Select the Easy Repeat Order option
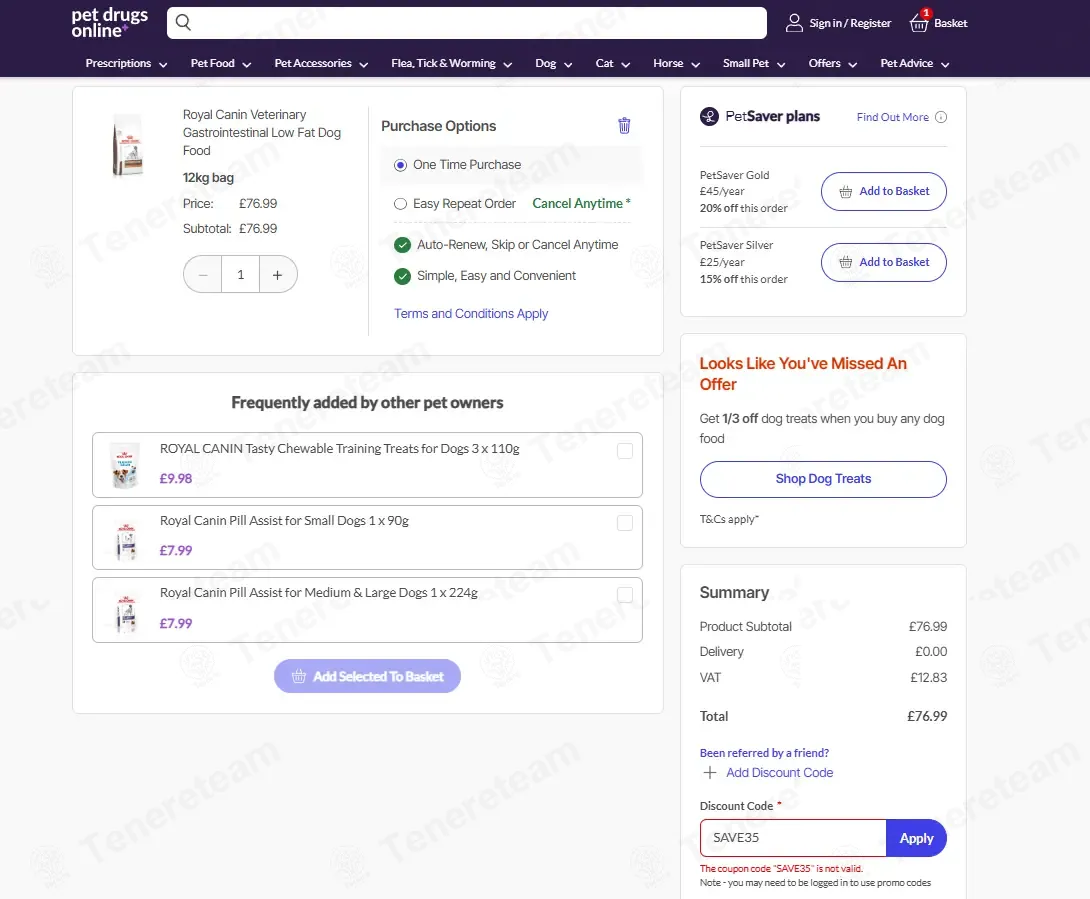 click(x=400, y=204)
